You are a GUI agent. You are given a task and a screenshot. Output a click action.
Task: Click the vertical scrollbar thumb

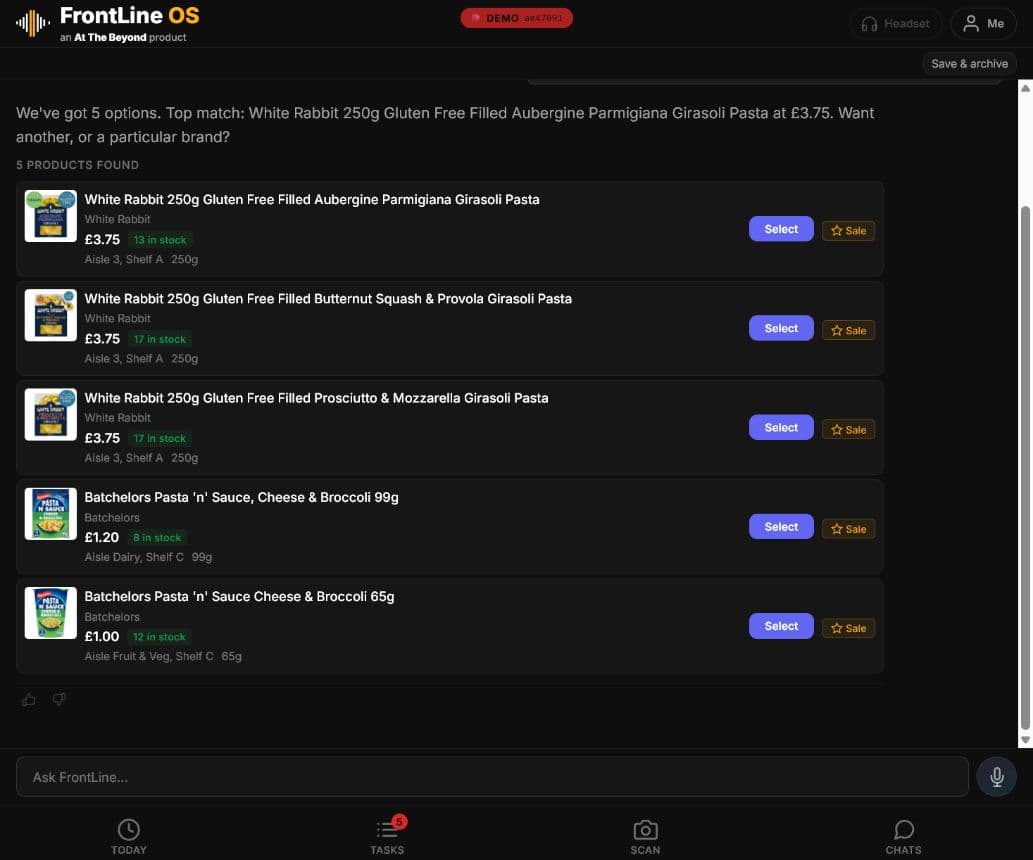[x=1025, y=468]
